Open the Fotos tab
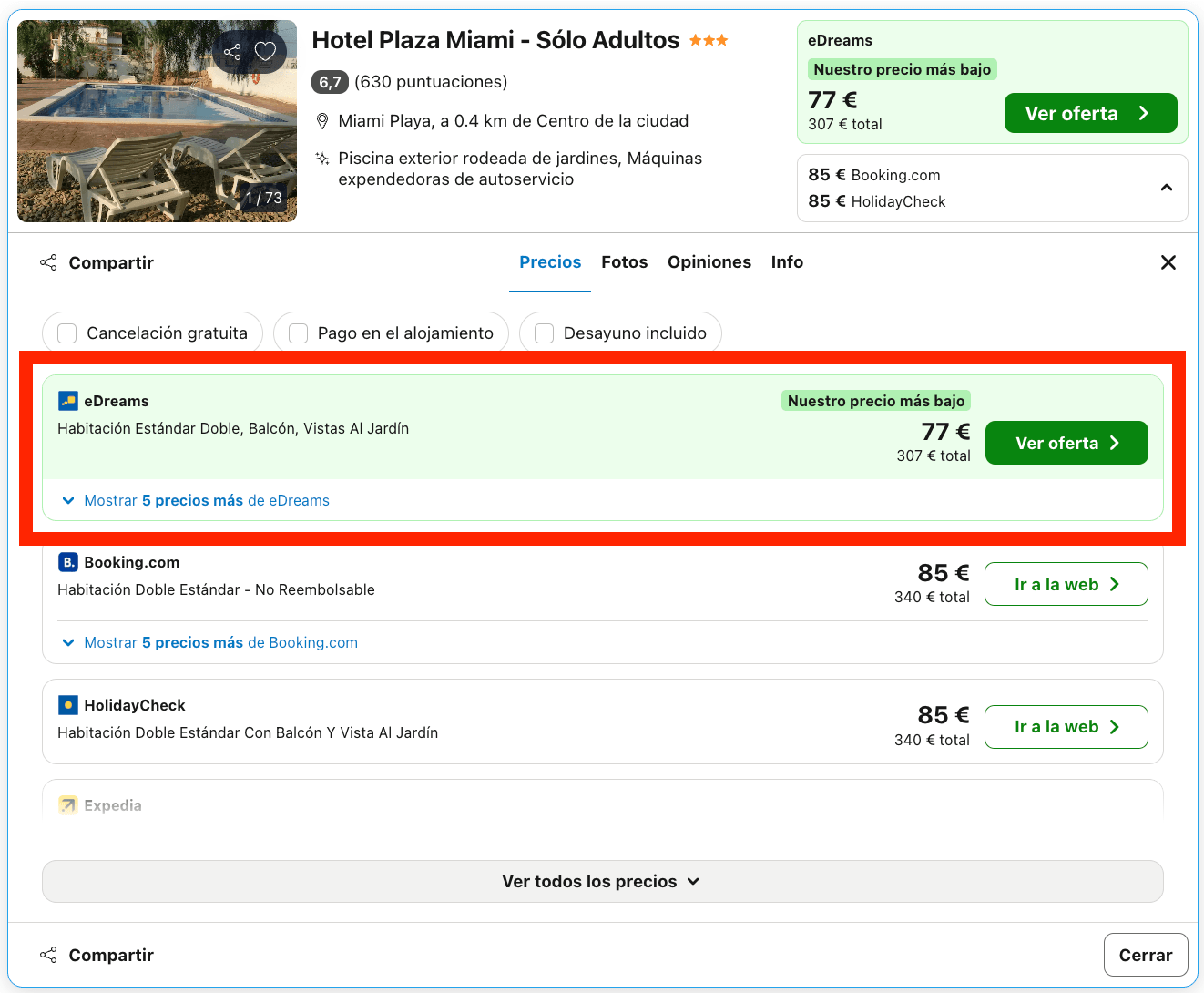The image size is (1204, 993). tap(625, 262)
